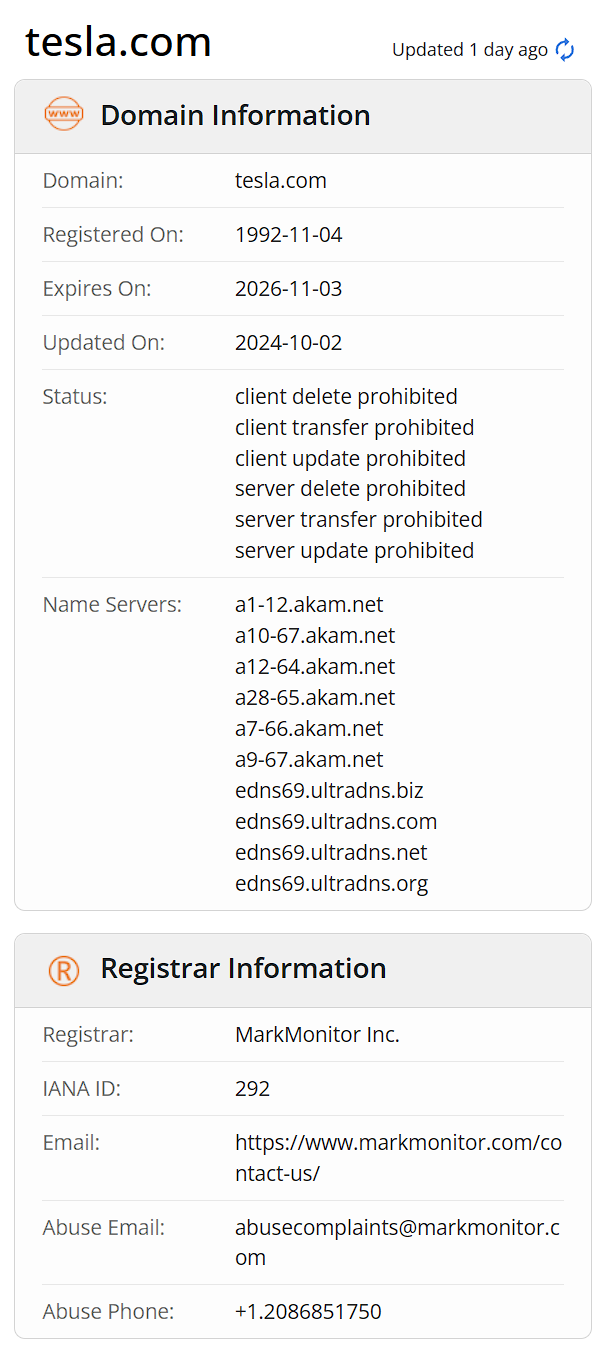Screen dimensions: 599x1353
Task: Select expiry date 2026-11-03
Action: (x=289, y=289)
